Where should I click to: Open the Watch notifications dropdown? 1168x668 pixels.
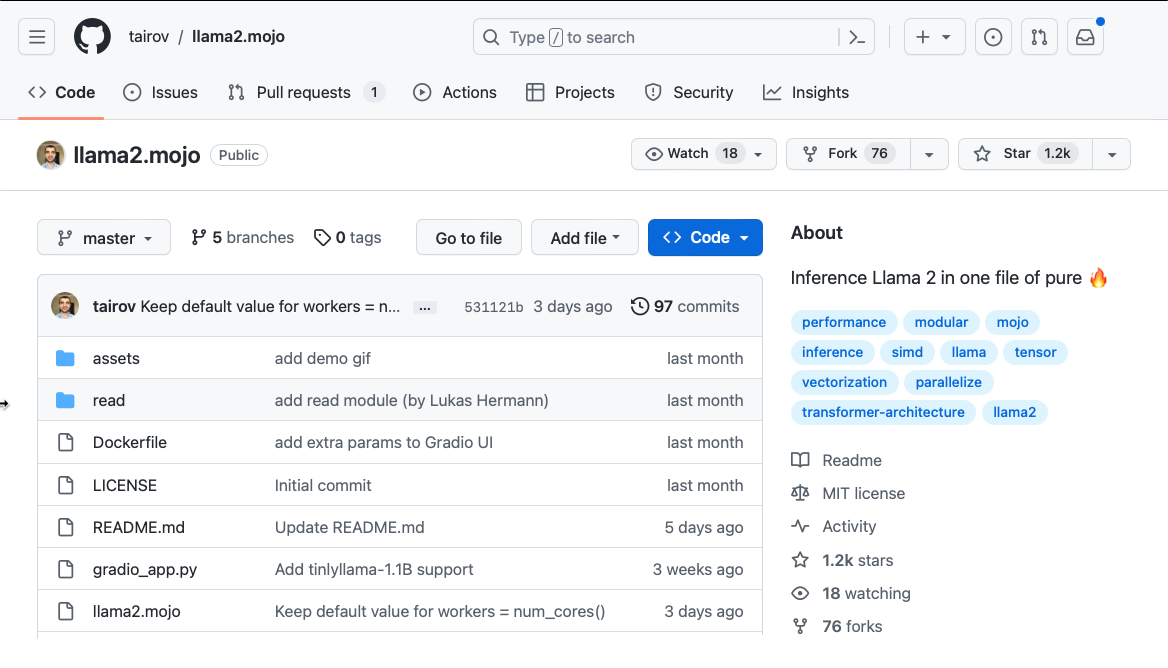[704, 153]
